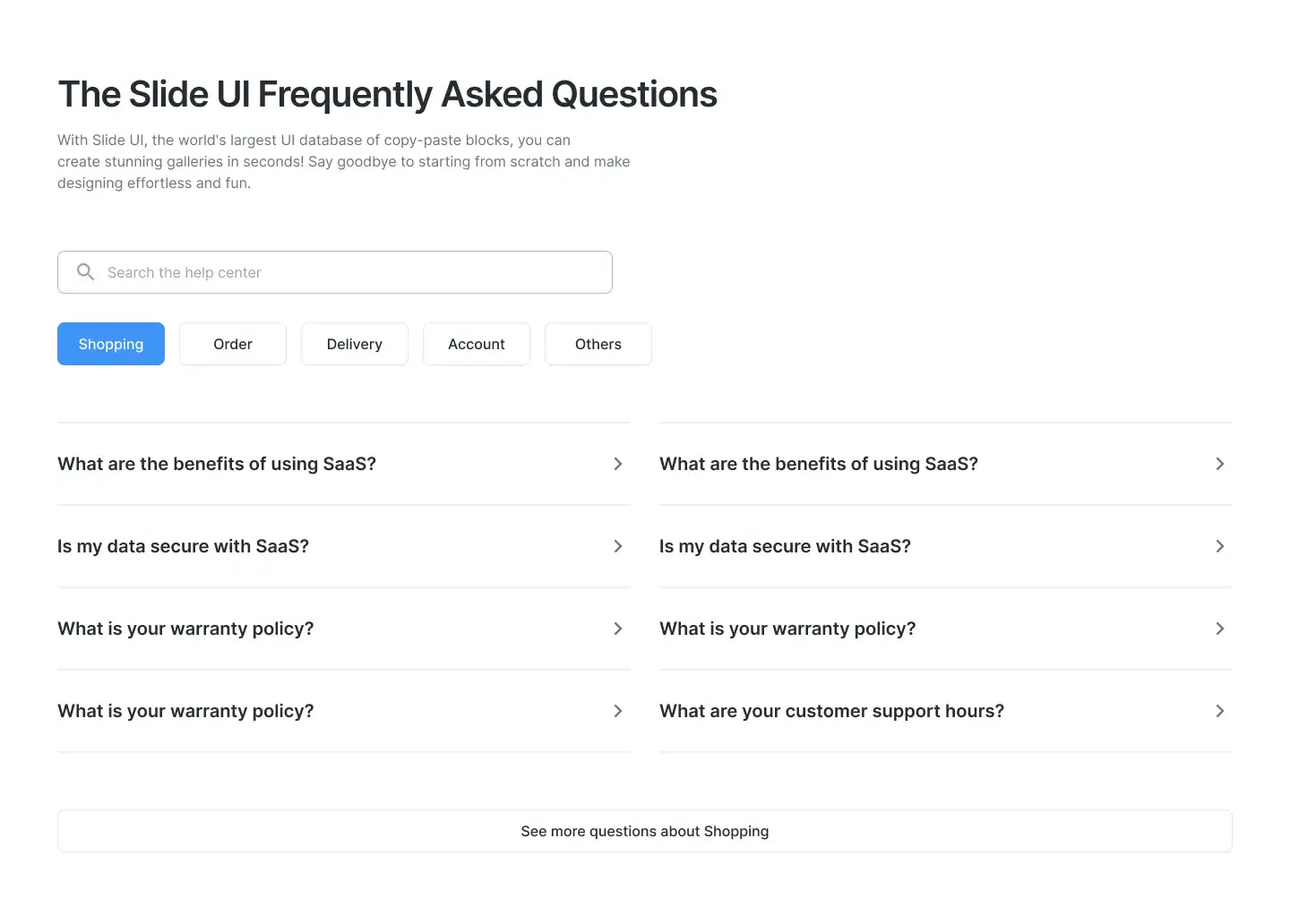Switch to the Account tab

pyautogui.click(x=477, y=344)
